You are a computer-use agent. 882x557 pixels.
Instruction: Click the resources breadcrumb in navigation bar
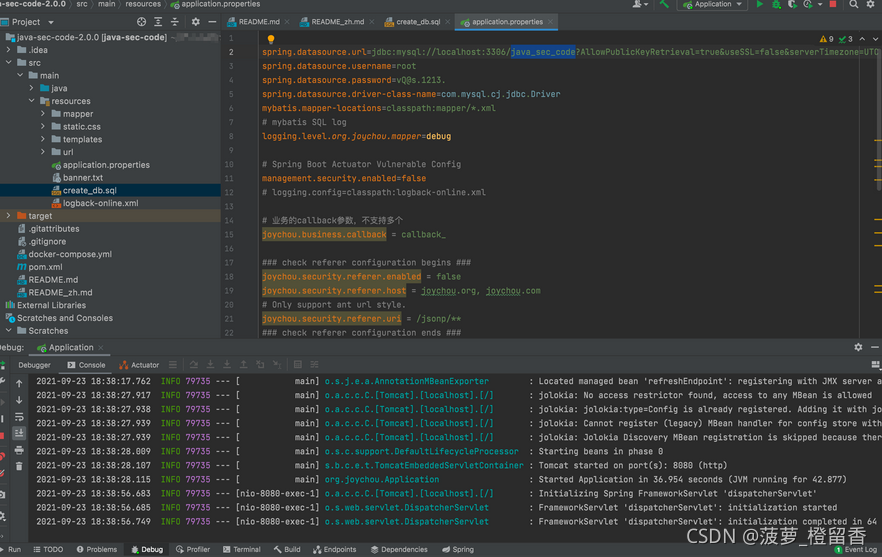pyautogui.click(x=143, y=5)
